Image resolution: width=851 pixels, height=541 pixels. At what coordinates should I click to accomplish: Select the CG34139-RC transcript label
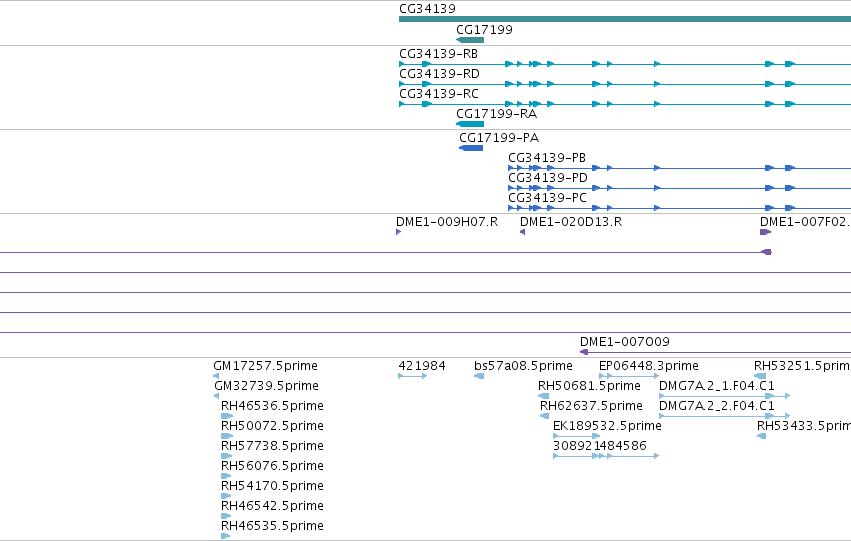pyautogui.click(x=439, y=94)
